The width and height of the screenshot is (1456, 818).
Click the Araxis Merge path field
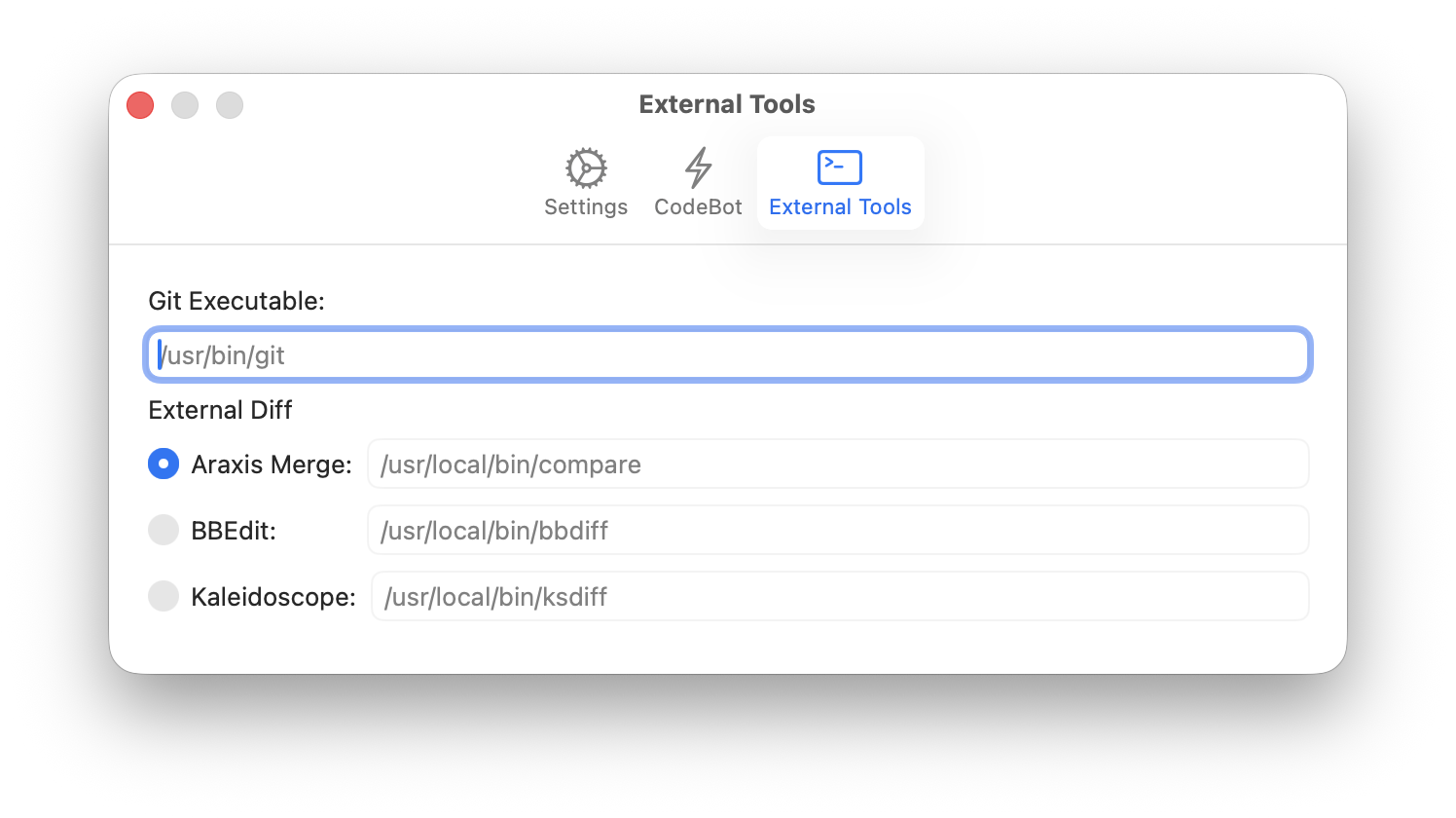click(x=838, y=464)
